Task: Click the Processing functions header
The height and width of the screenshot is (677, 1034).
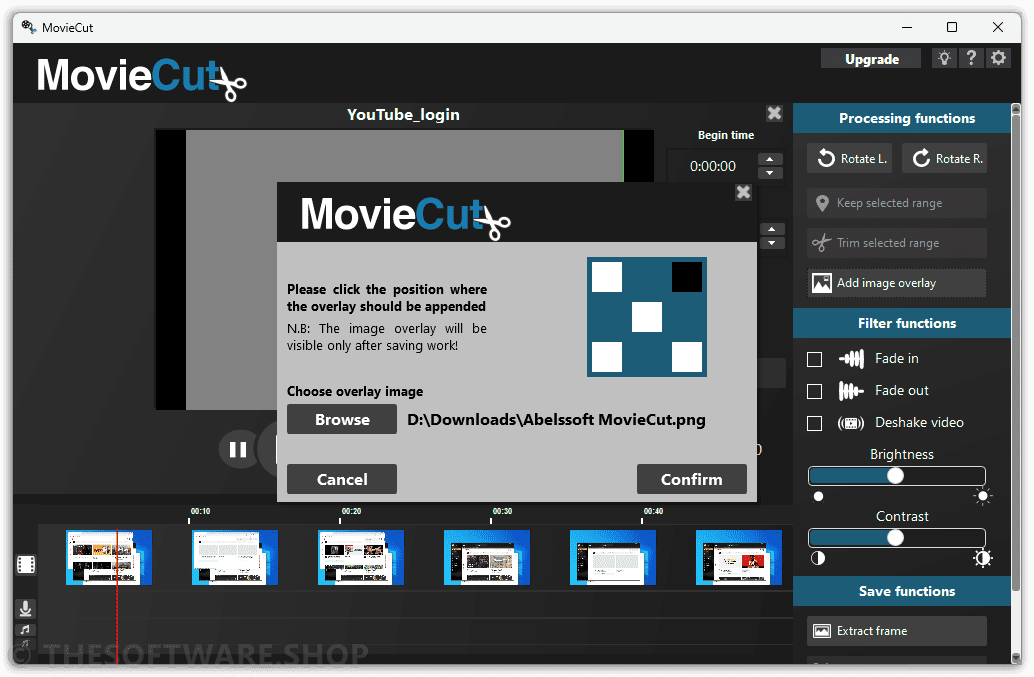Action: [x=902, y=118]
